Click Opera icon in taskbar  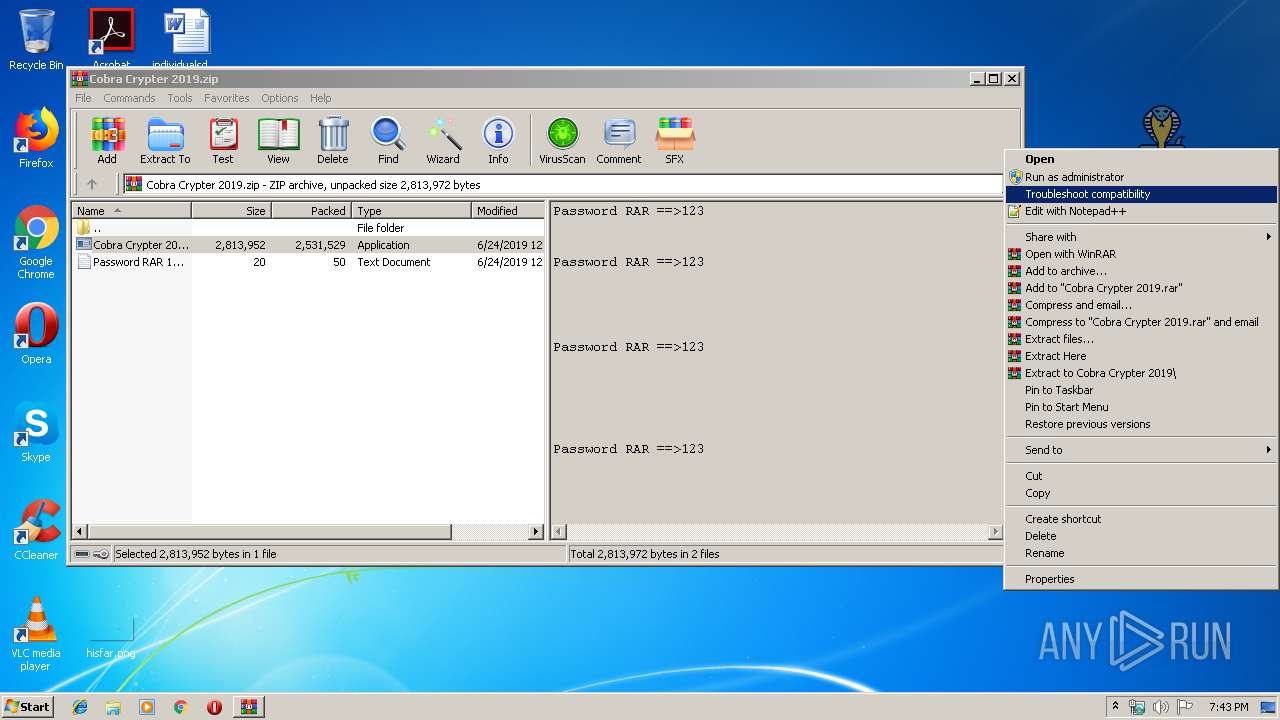pyautogui.click(x=214, y=707)
